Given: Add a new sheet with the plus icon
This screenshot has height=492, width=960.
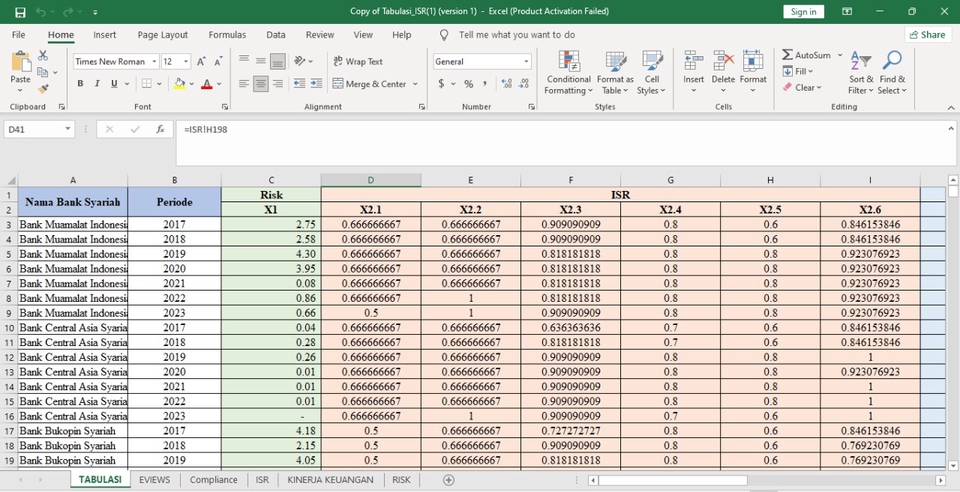Looking at the screenshot, I should (448, 480).
